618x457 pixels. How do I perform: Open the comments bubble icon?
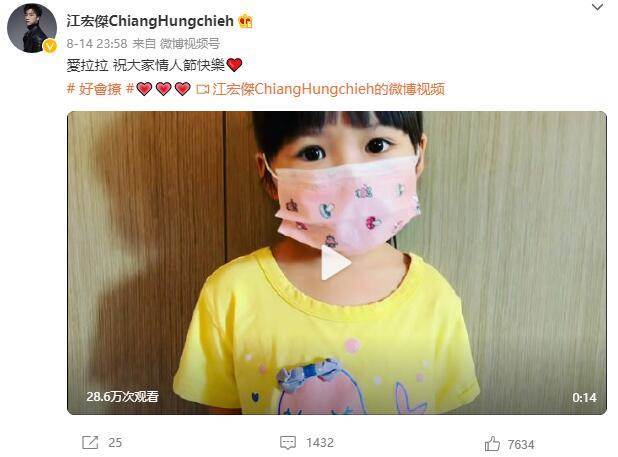288,443
